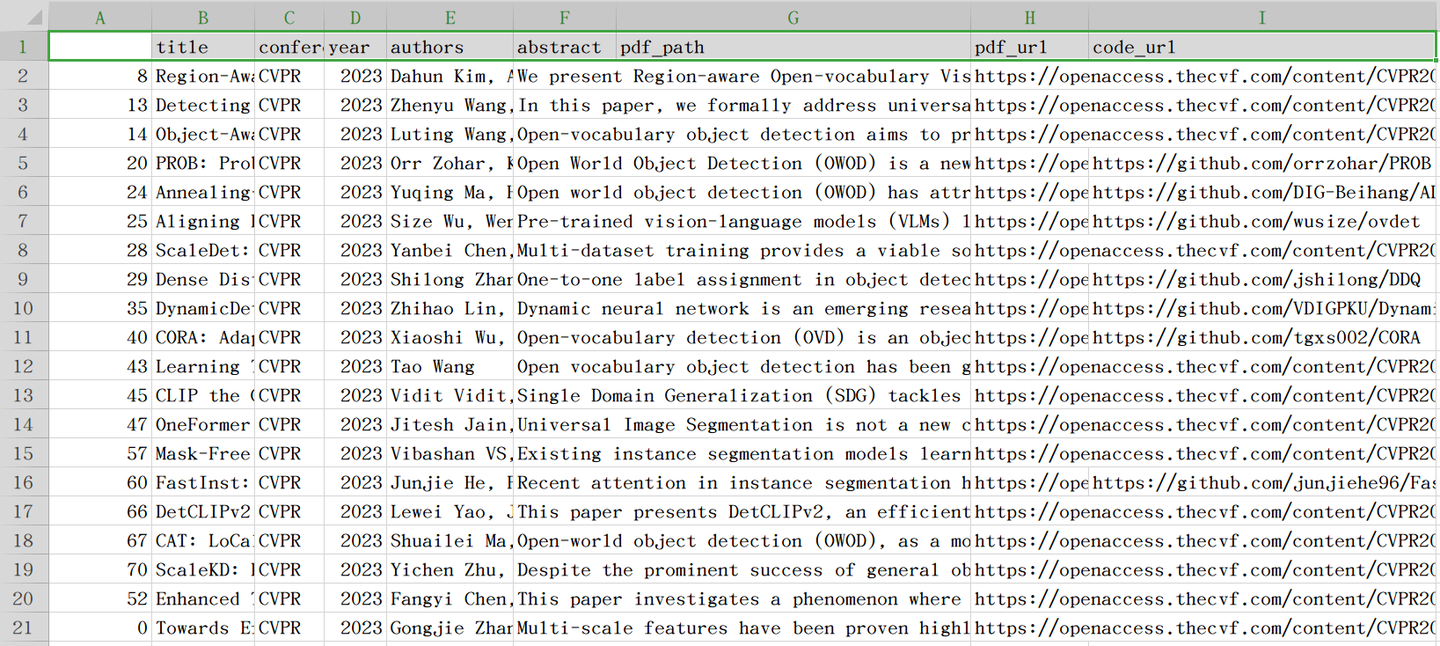Screen dimensions: 1440x646
Task: Open the orrzohar/PROB GitHub link
Action: pos(1262,163)
